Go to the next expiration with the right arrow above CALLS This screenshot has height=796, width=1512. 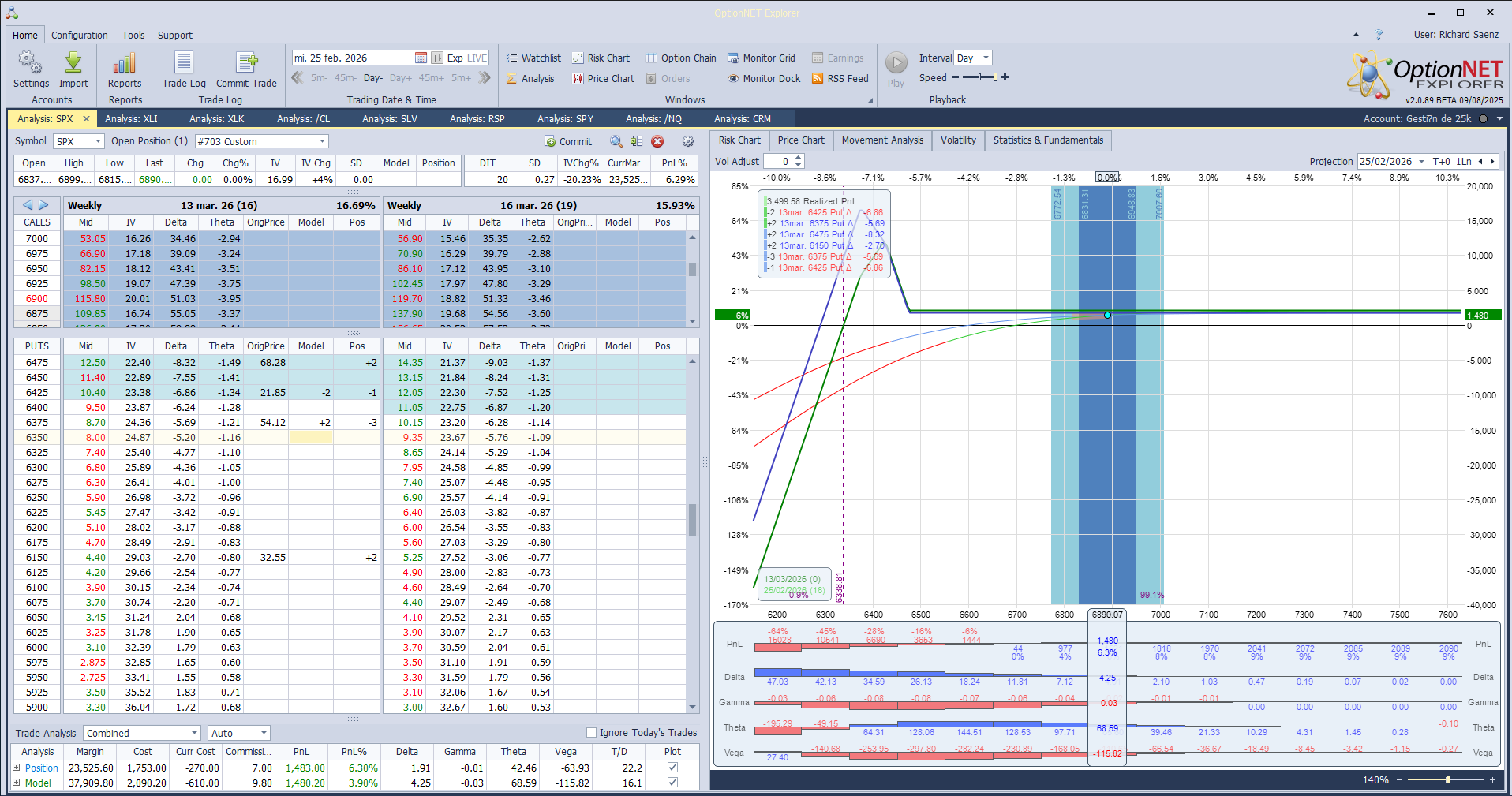tap(43, 205)
